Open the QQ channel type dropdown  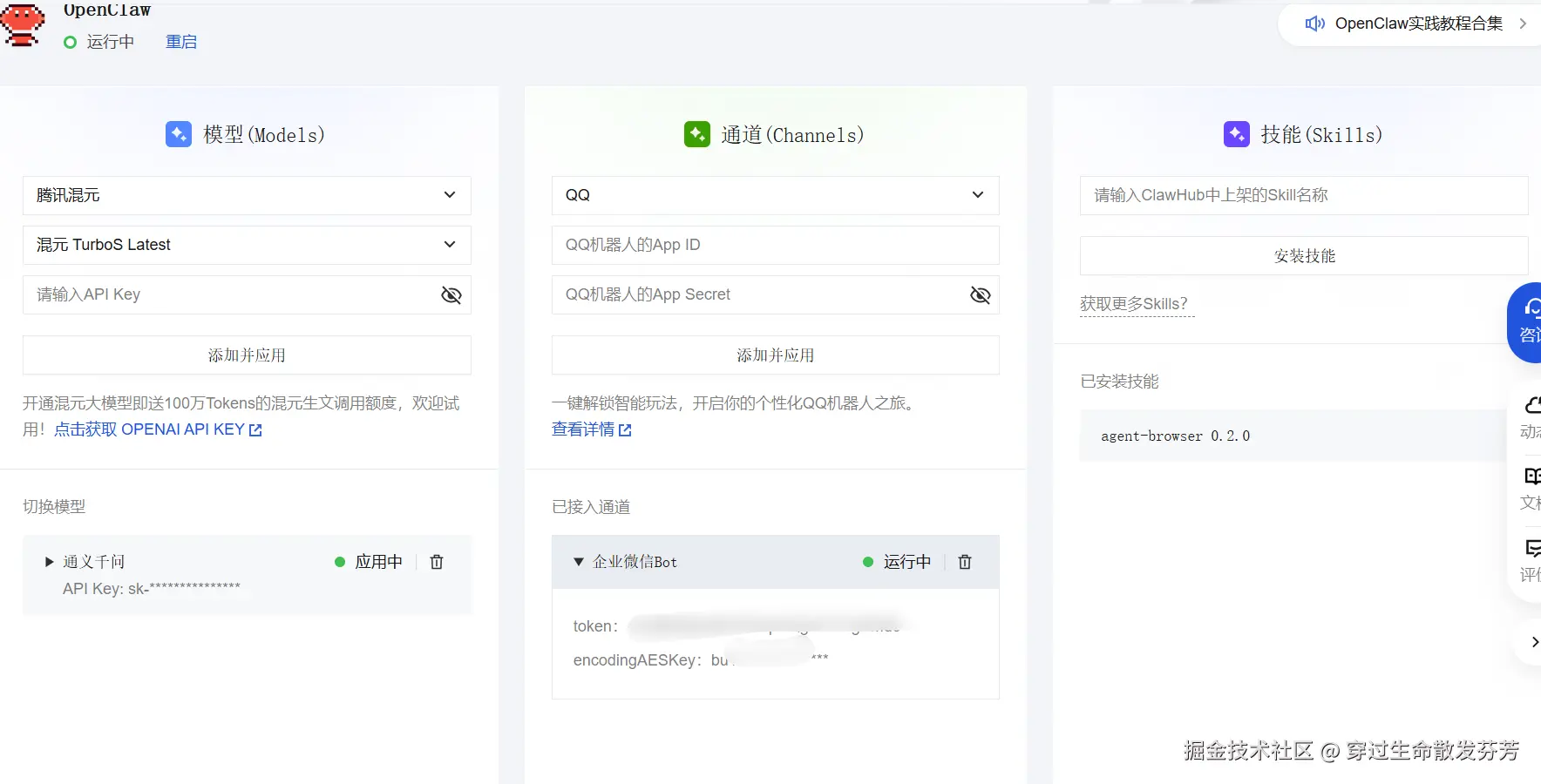pos(776,195)
